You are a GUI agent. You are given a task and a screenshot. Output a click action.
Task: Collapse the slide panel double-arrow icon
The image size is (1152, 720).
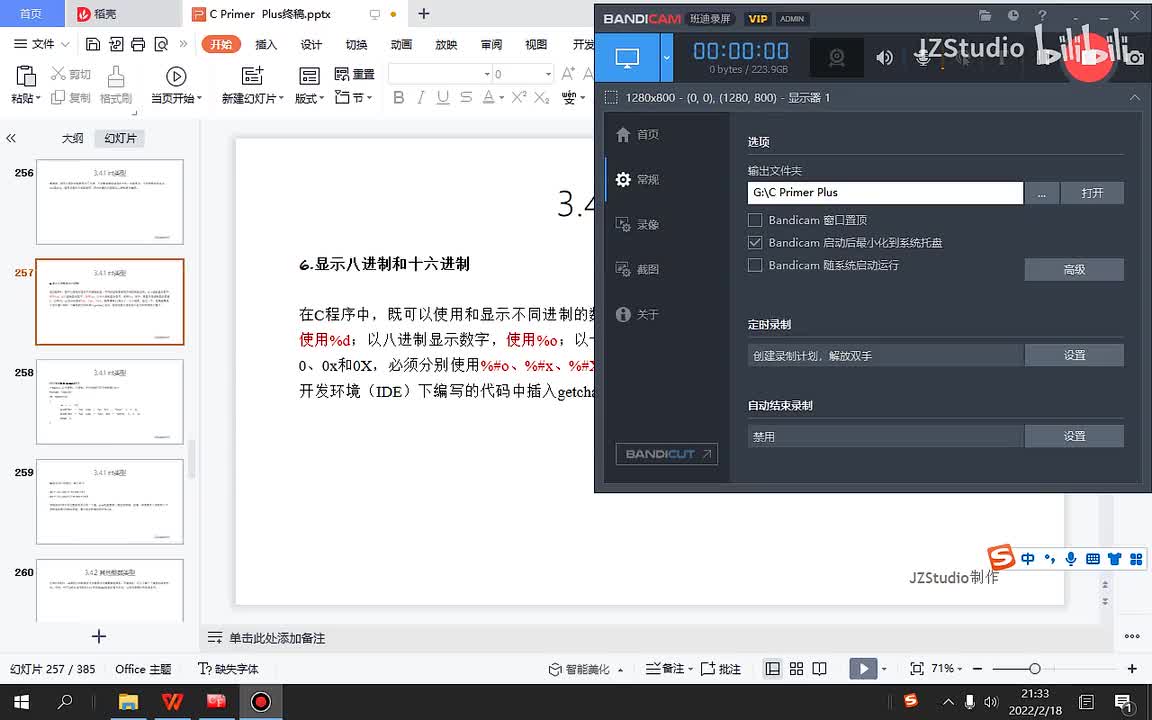11,138
